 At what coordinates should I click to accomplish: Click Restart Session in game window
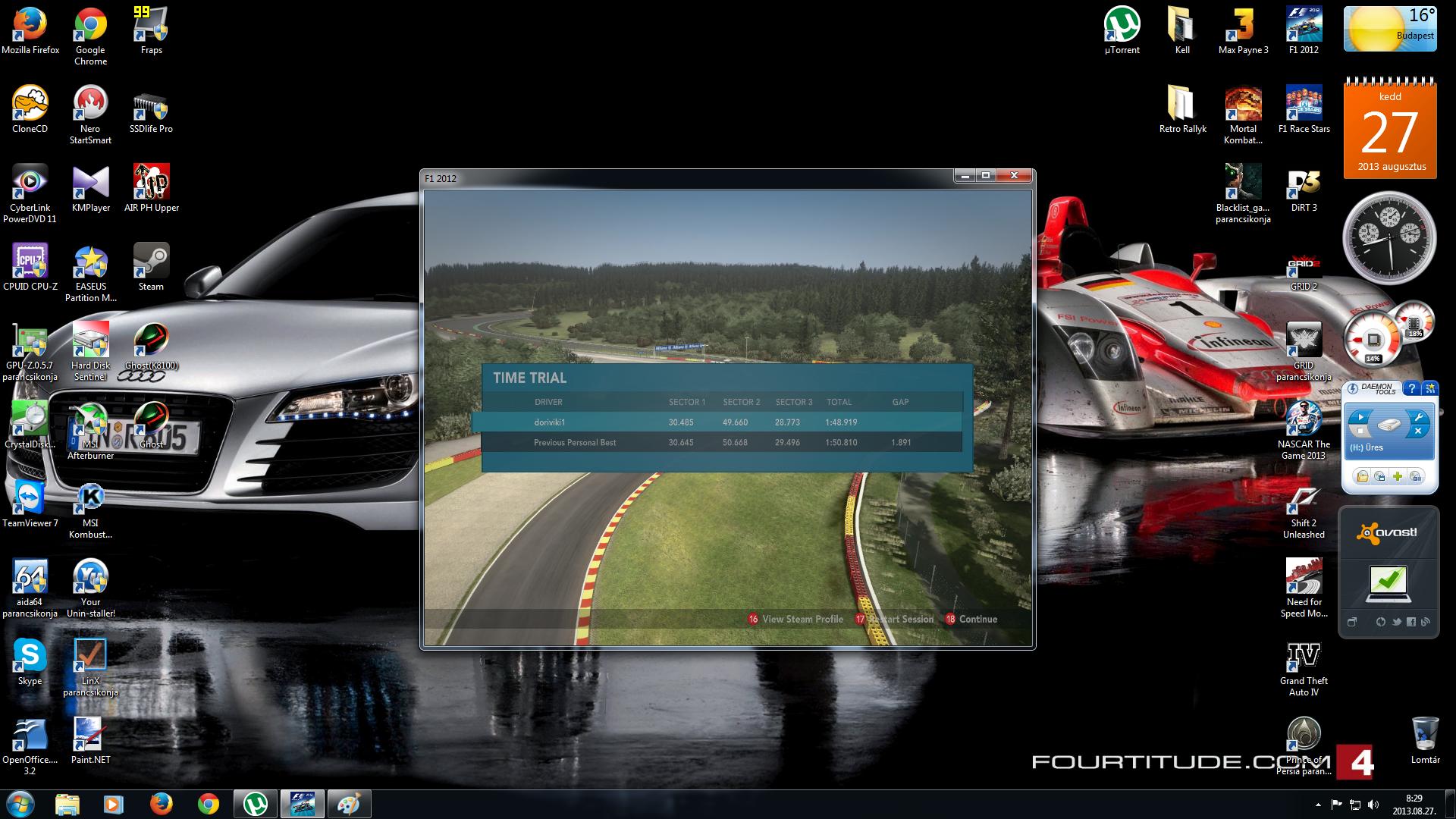point(895,620)
